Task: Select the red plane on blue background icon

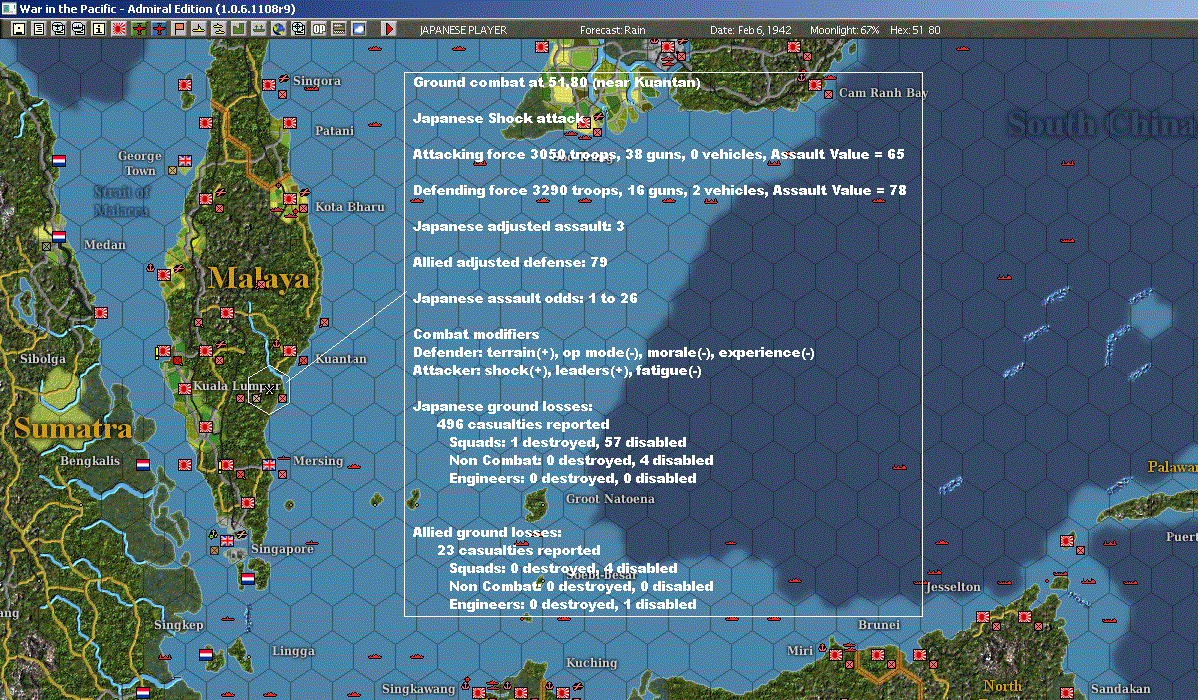Action: [x=158, y=29]
